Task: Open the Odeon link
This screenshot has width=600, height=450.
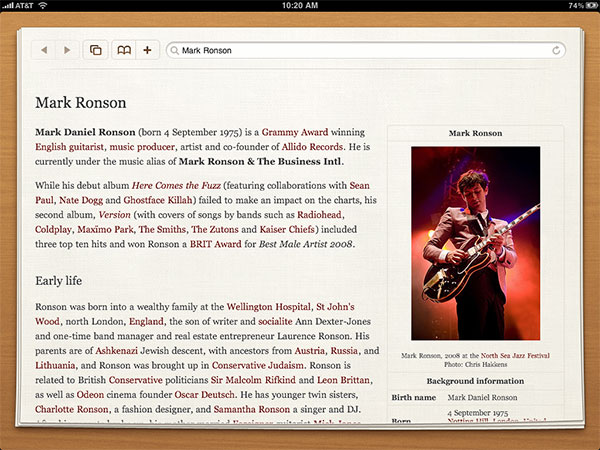Action: [90, 395]
